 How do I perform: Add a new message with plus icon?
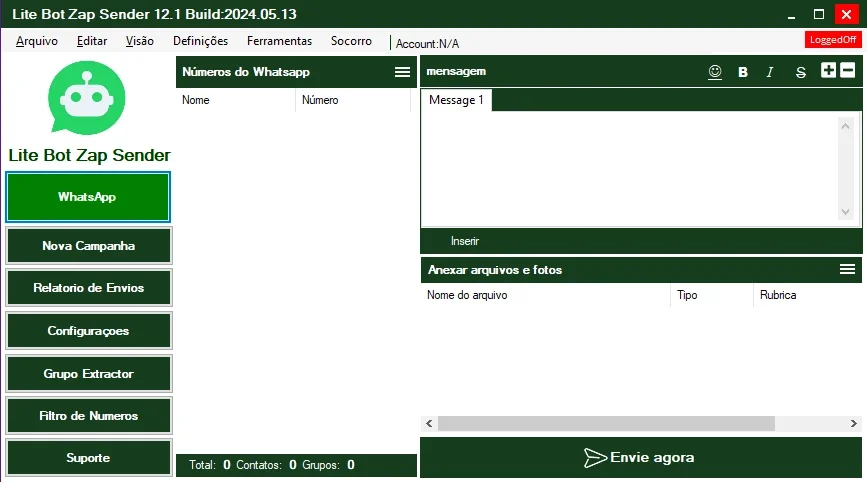click(828, 70)
